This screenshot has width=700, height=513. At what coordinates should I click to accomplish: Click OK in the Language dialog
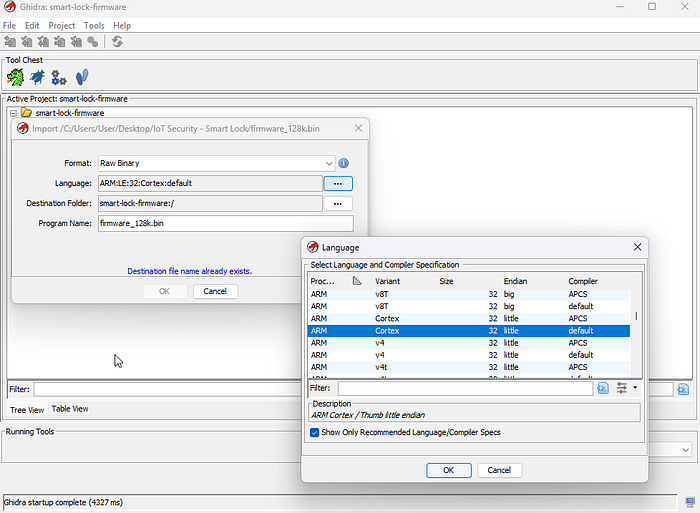[x=449, y=470]
